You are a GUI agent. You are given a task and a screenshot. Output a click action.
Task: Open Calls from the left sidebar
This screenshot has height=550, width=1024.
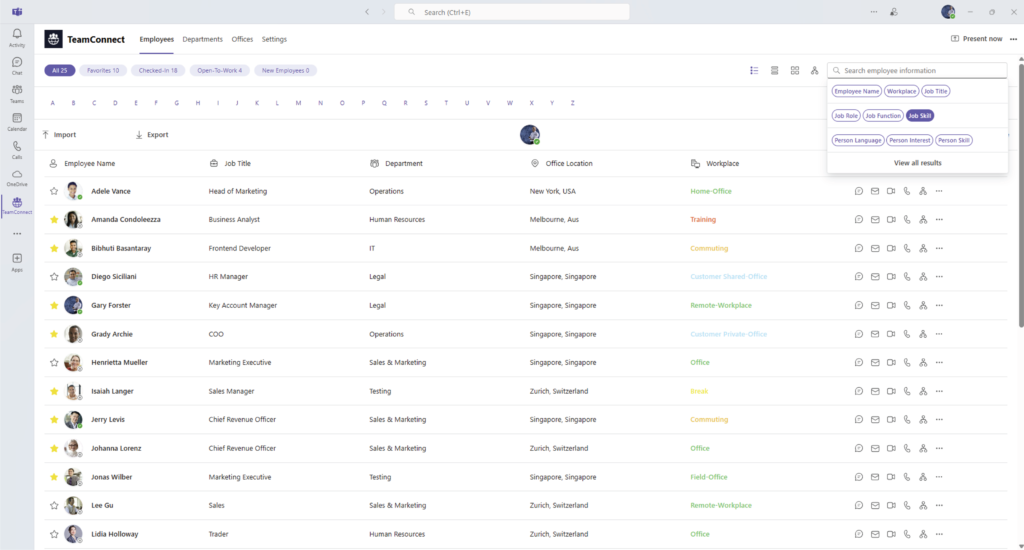[17, 150]
